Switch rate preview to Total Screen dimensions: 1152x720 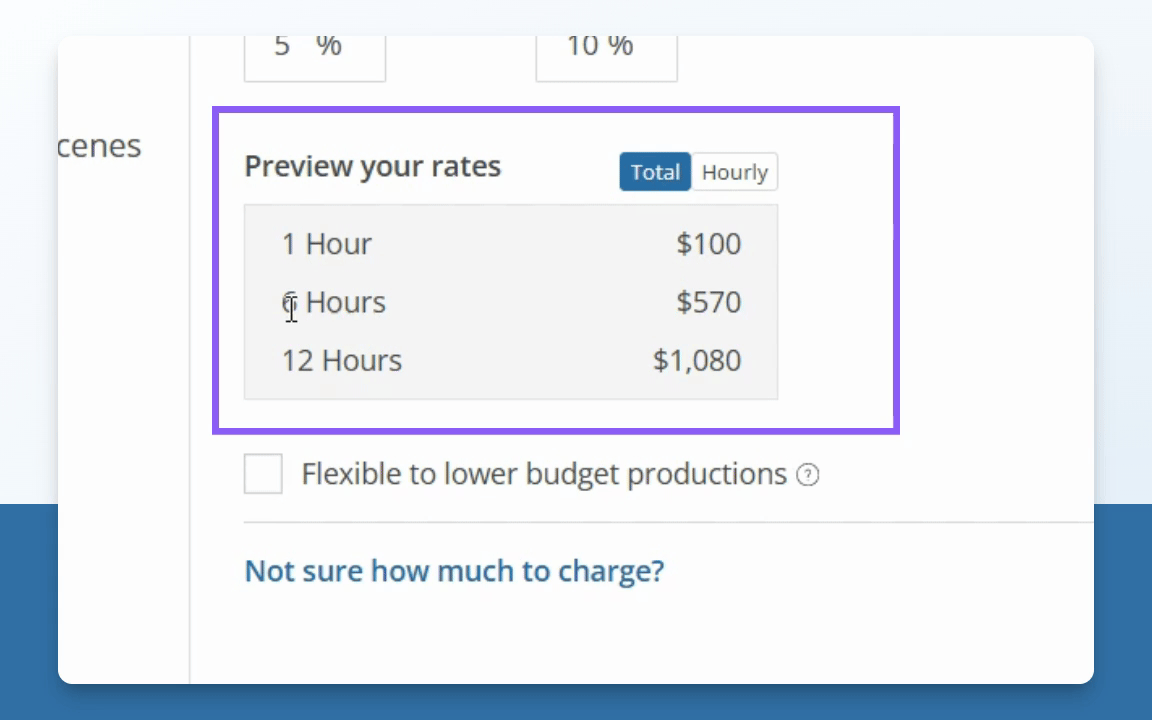[x=655, y=172]
